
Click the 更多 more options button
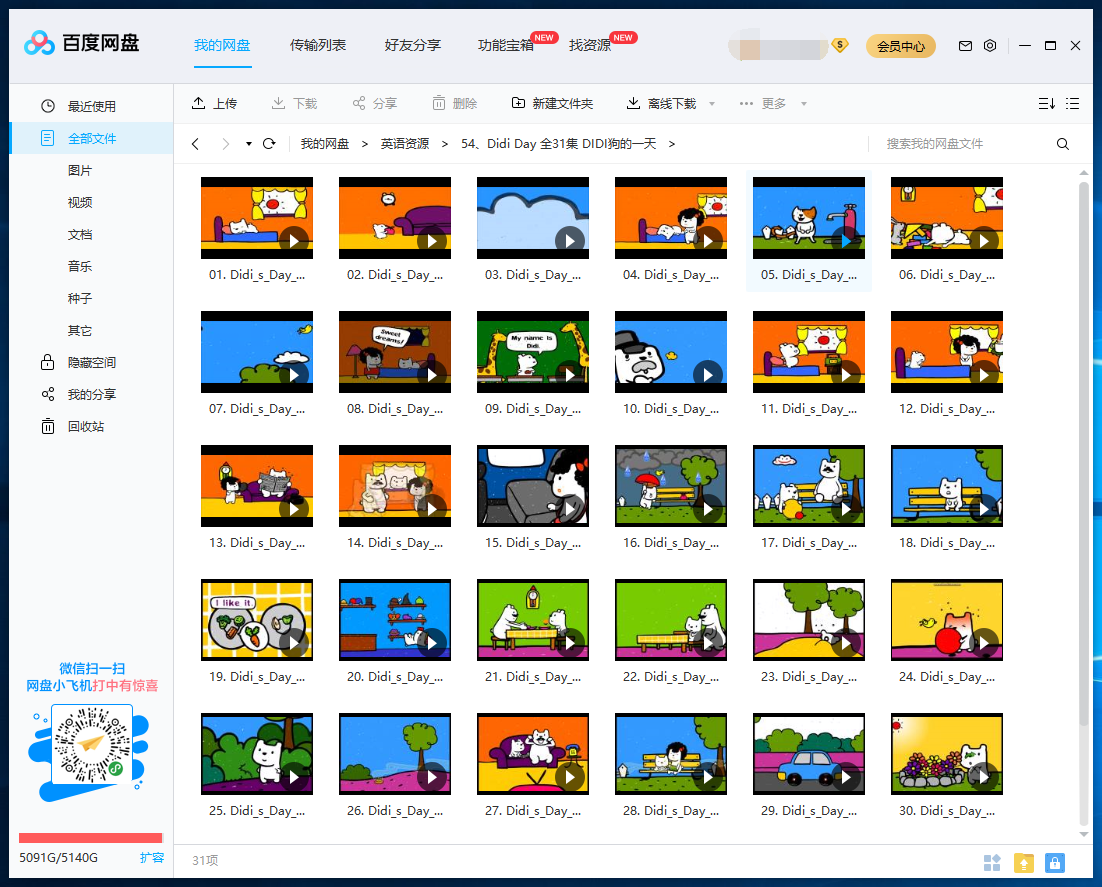(x=763, y=104)
